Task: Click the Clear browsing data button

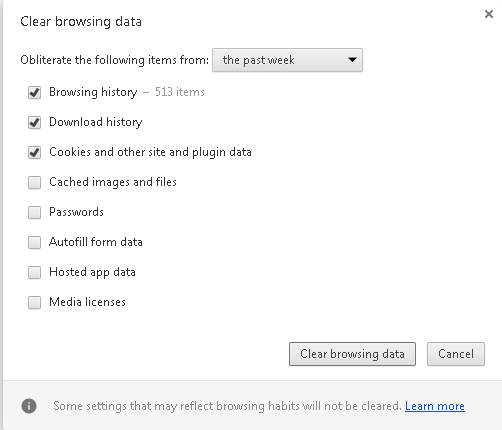Action: pyautogui.click(x=352, y=354)
